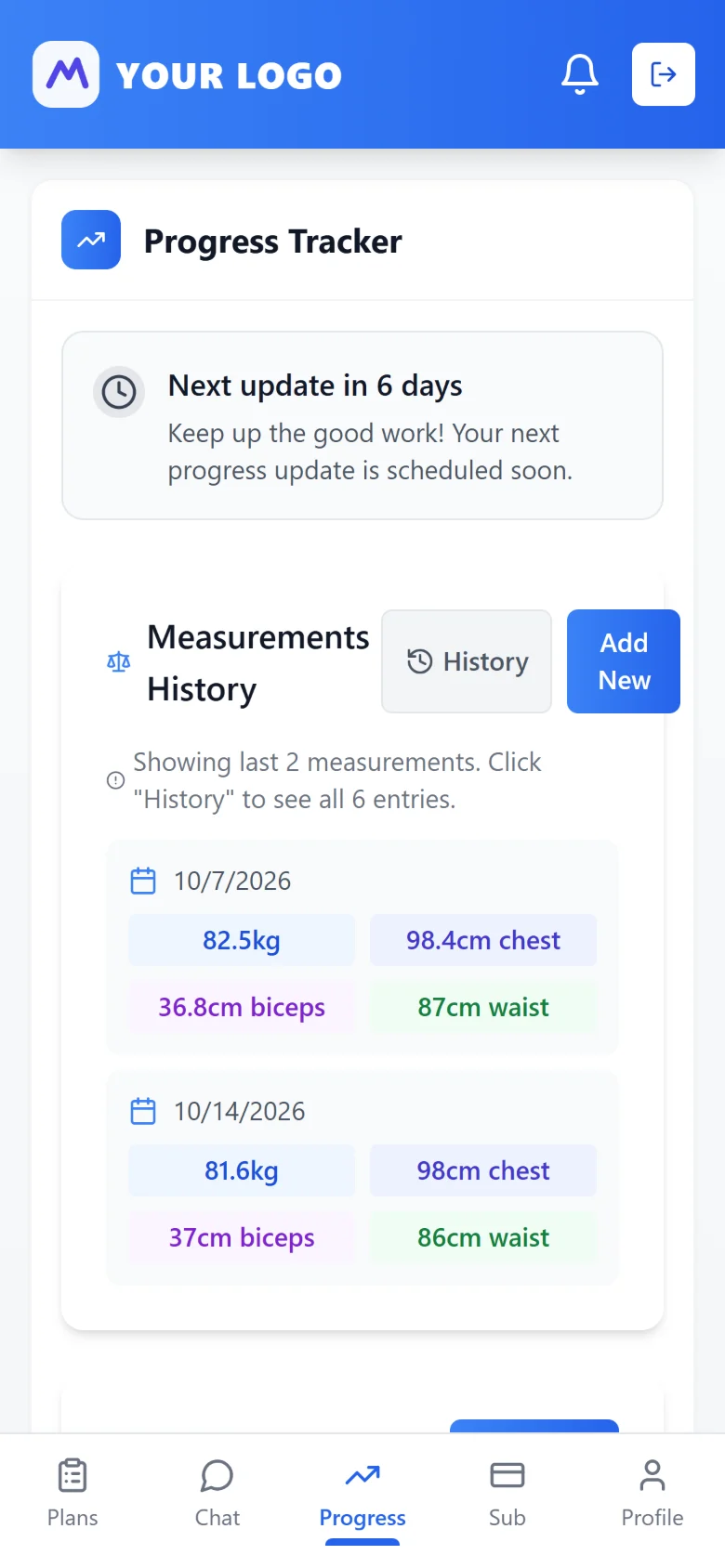Click the 10/7/2026 date label
Viewport: 725px width, 1568px height.
[232, 881]
